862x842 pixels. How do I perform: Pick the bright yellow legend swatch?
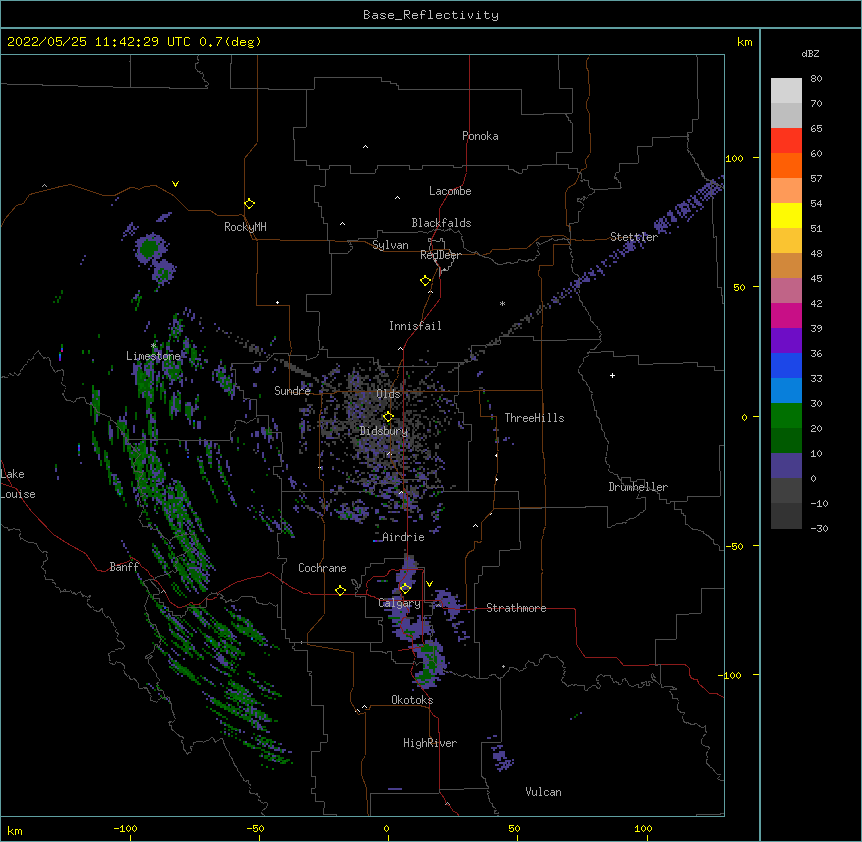click(786, 215)
